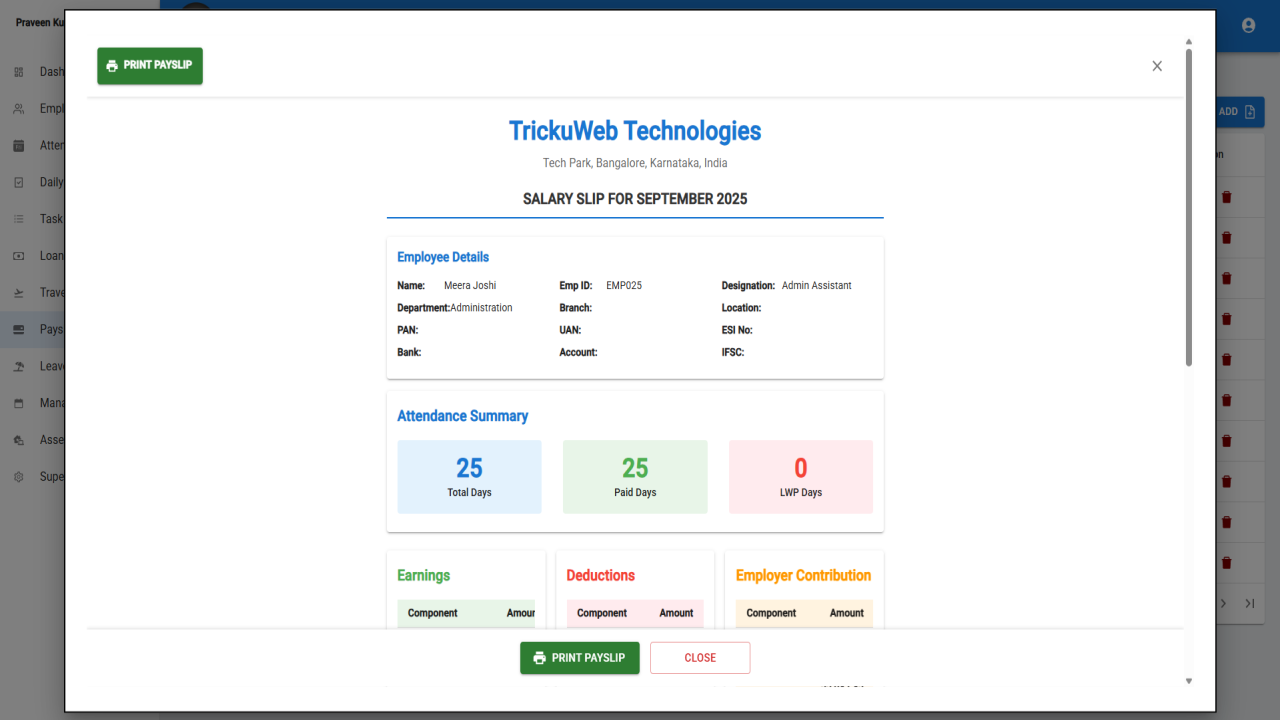Viewport: 1280px width, 720px height.
Task: Open the Task list icon in the sidebar
Action: (x=18, y=219)
